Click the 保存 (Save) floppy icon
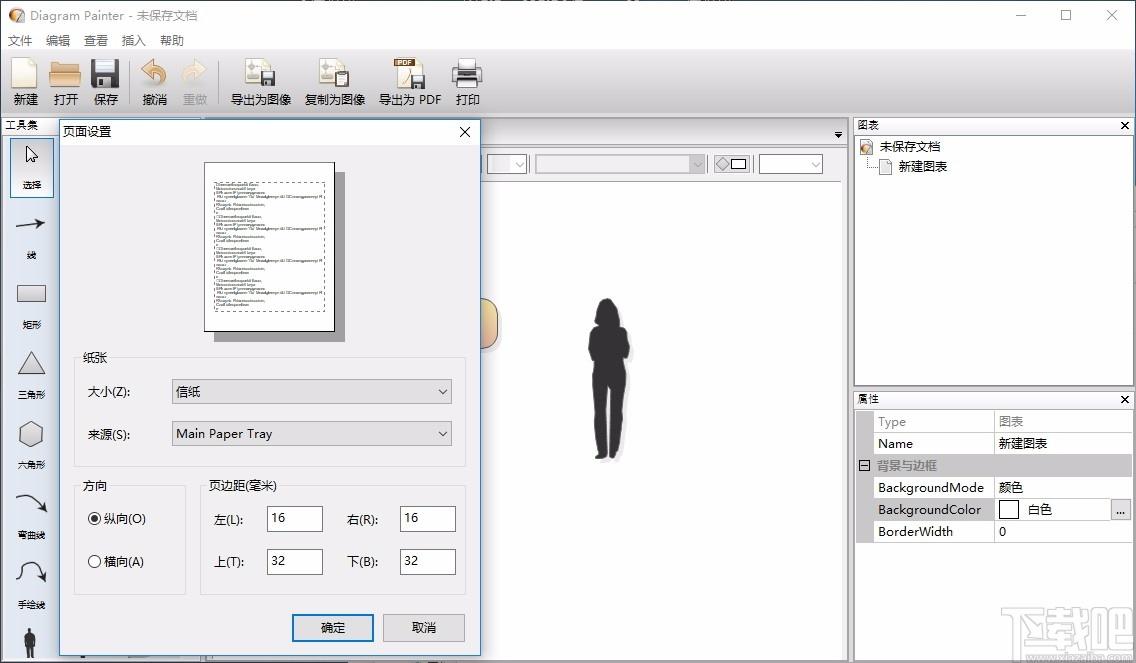 (105, 74)
